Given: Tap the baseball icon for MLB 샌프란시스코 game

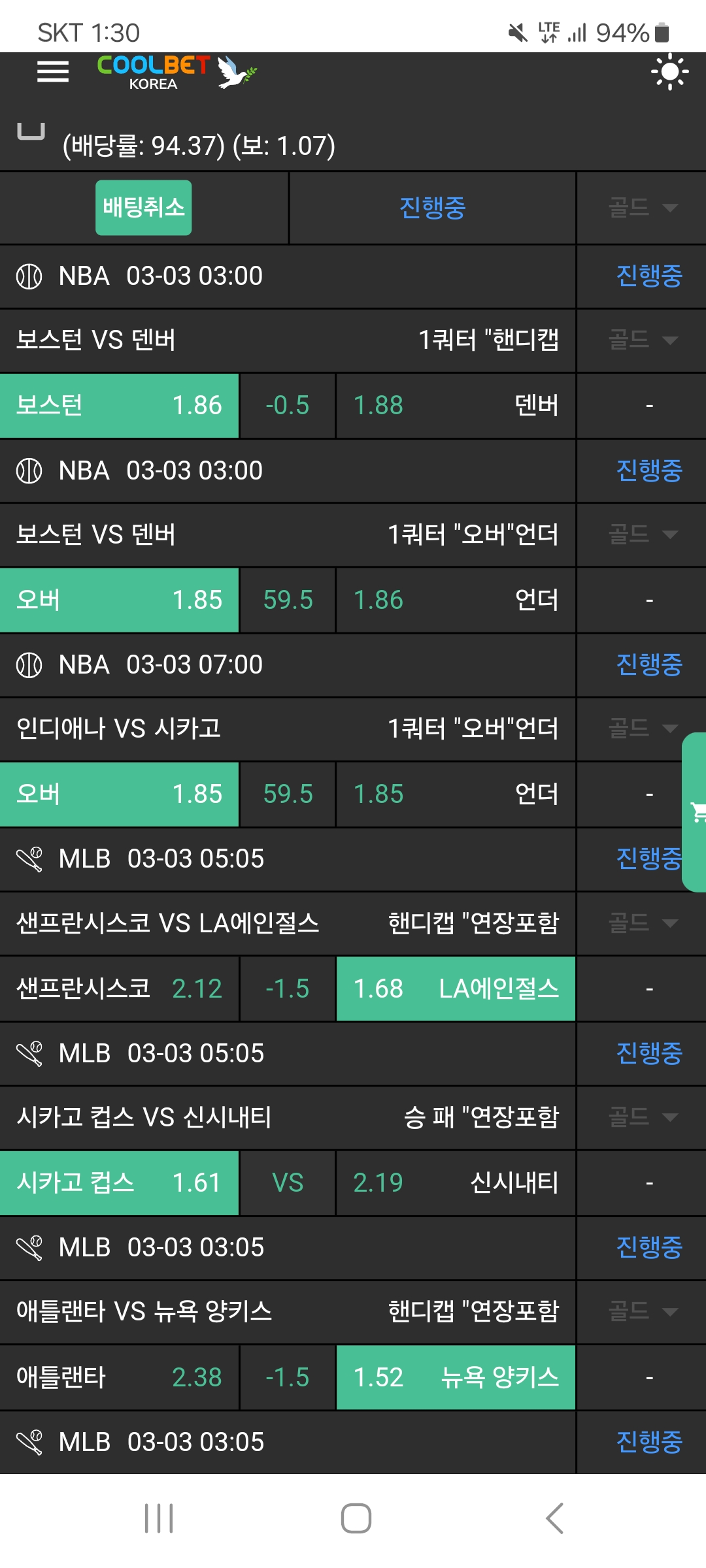Looking at the screenshot, I should pyautogui.click(x=29, y=859).
